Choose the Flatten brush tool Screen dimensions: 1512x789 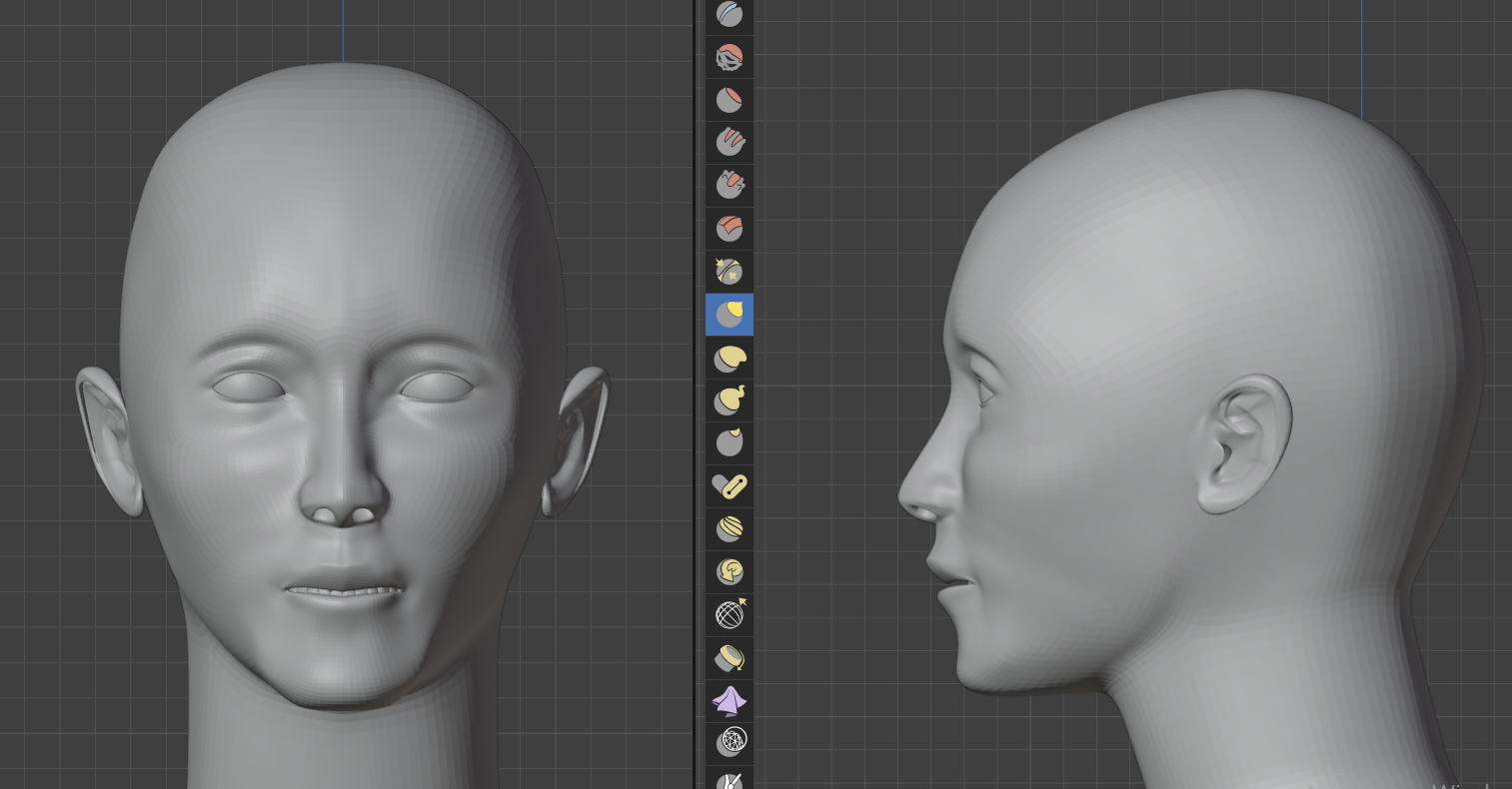point(730,100)
